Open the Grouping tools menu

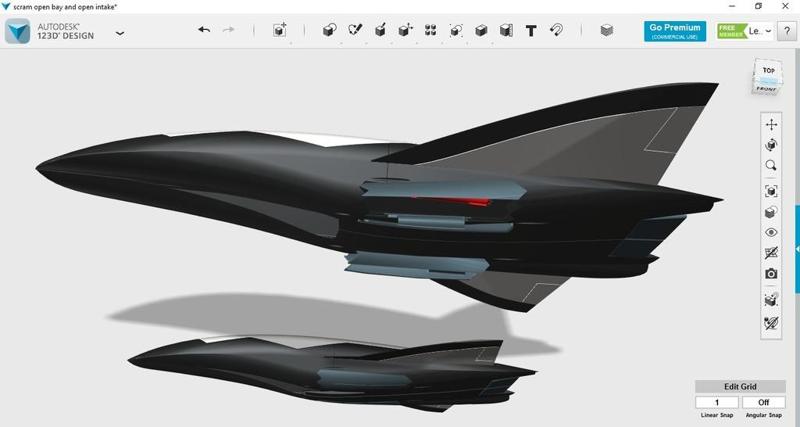point(456,30)
